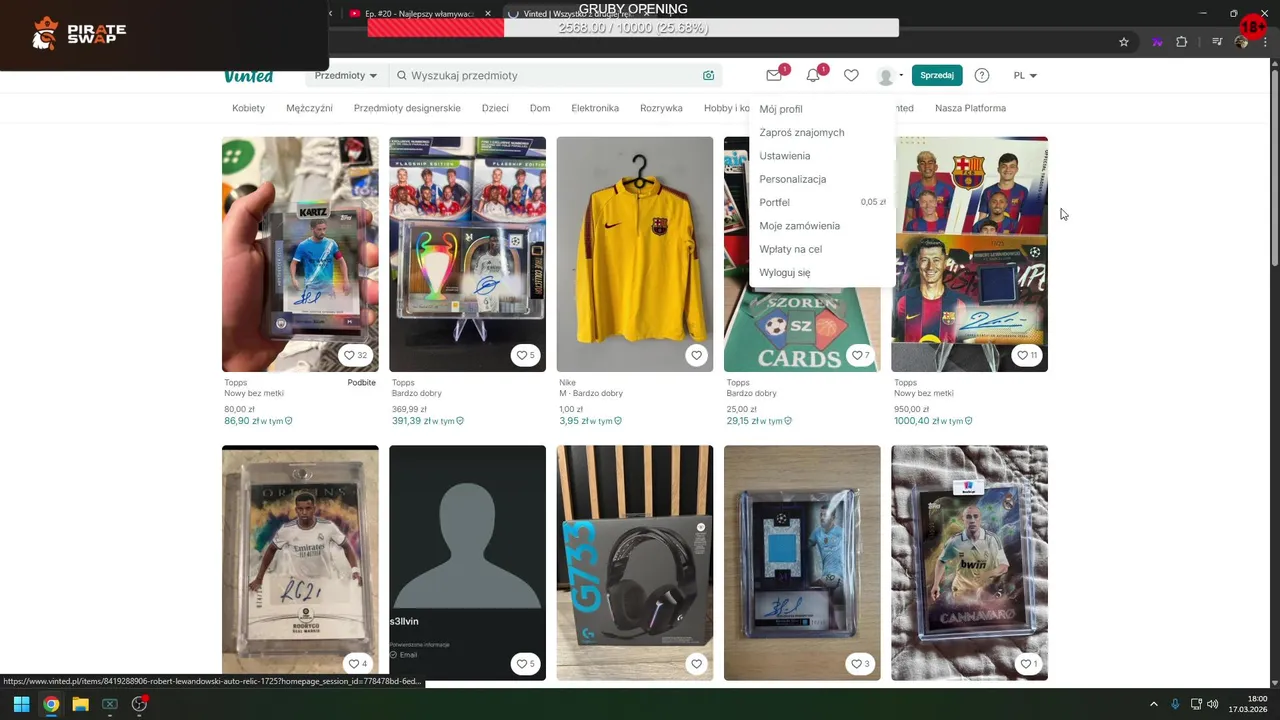
Task: Open File Explorer from taskbar
Action: (80, 704)
